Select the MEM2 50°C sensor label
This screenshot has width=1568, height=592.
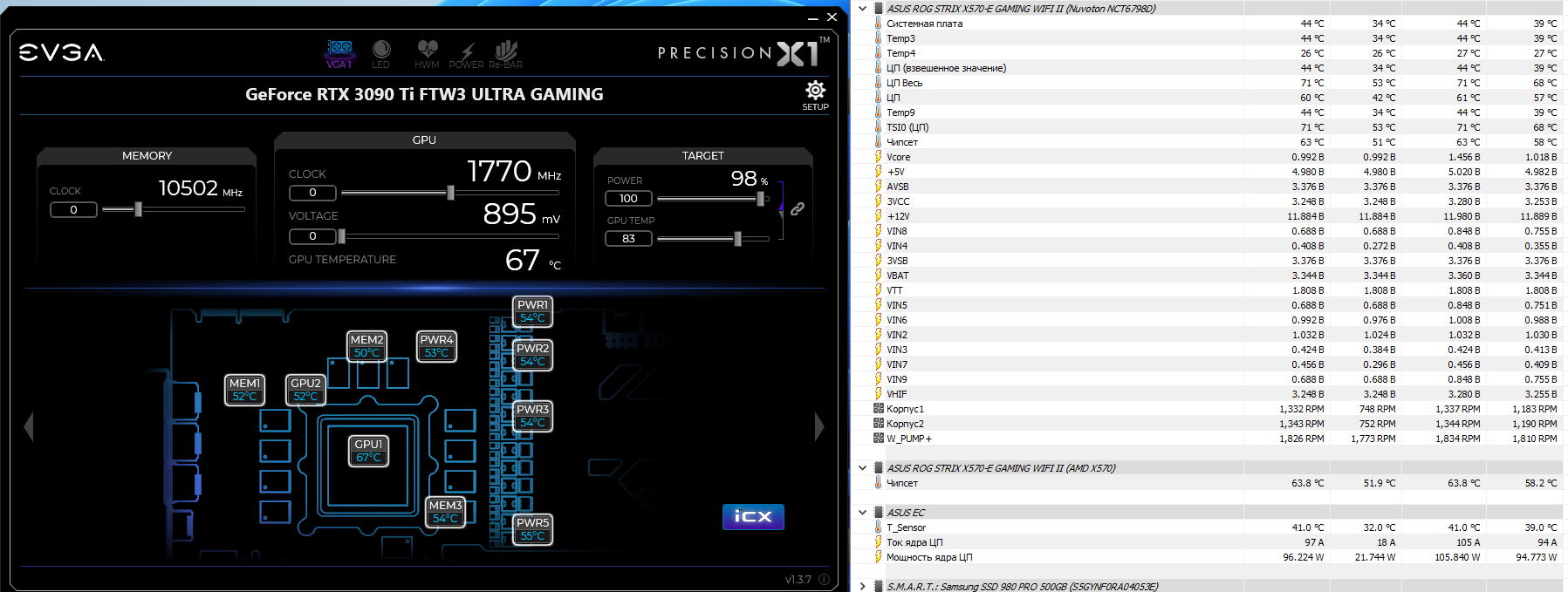pyautogui.click(x=366, y=346)
